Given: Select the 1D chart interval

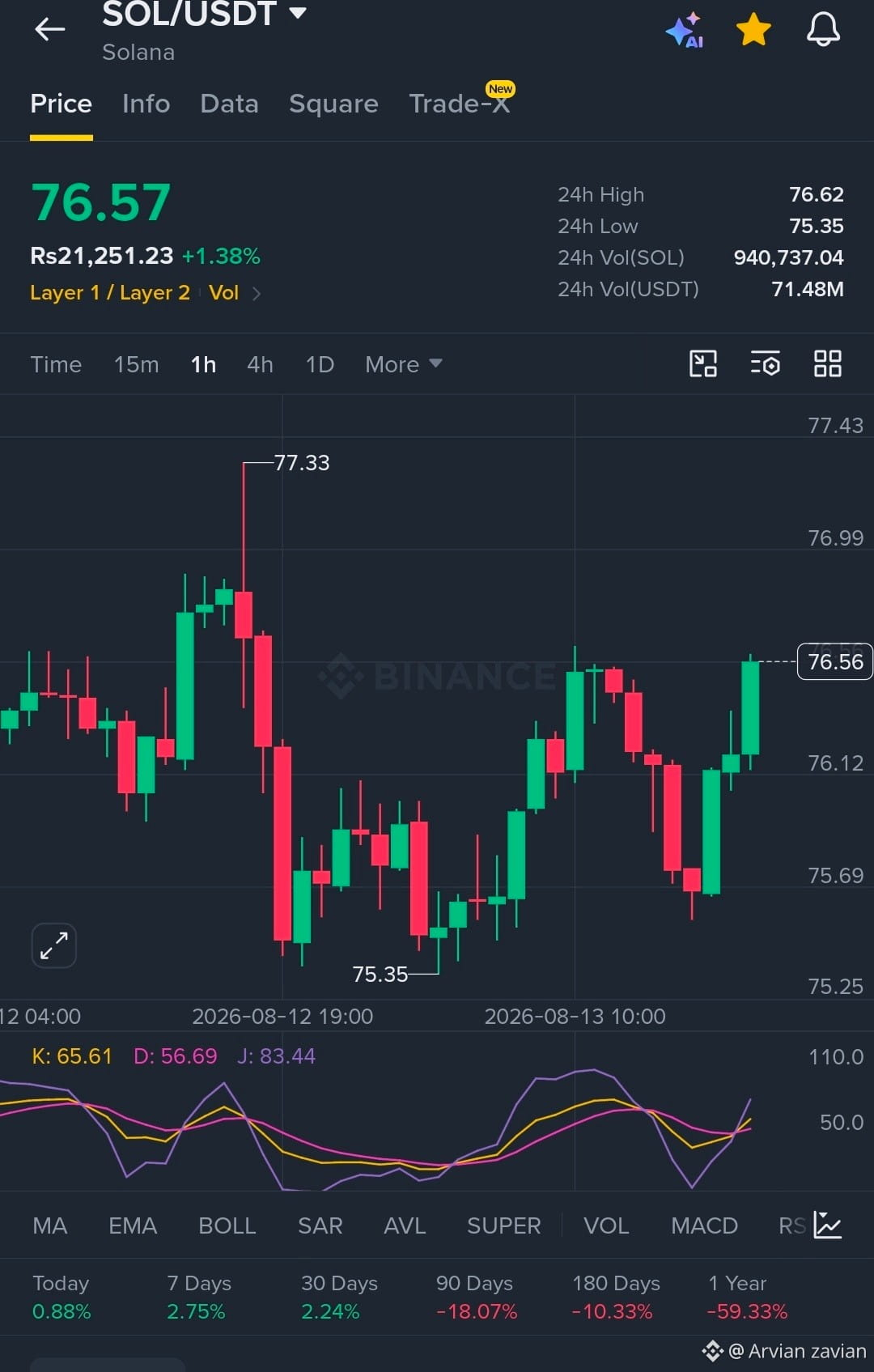Looking at the screenshot, I should point(320,364).
